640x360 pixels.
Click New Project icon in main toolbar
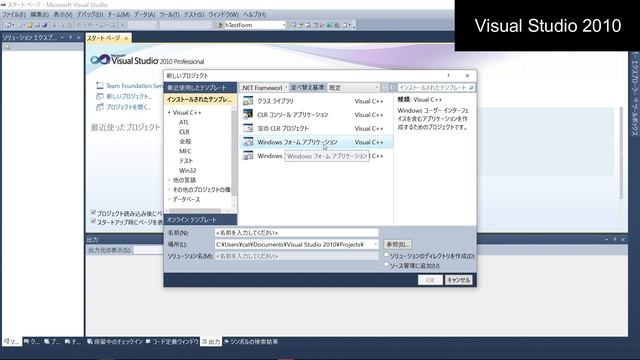click(x=8, y=25)
